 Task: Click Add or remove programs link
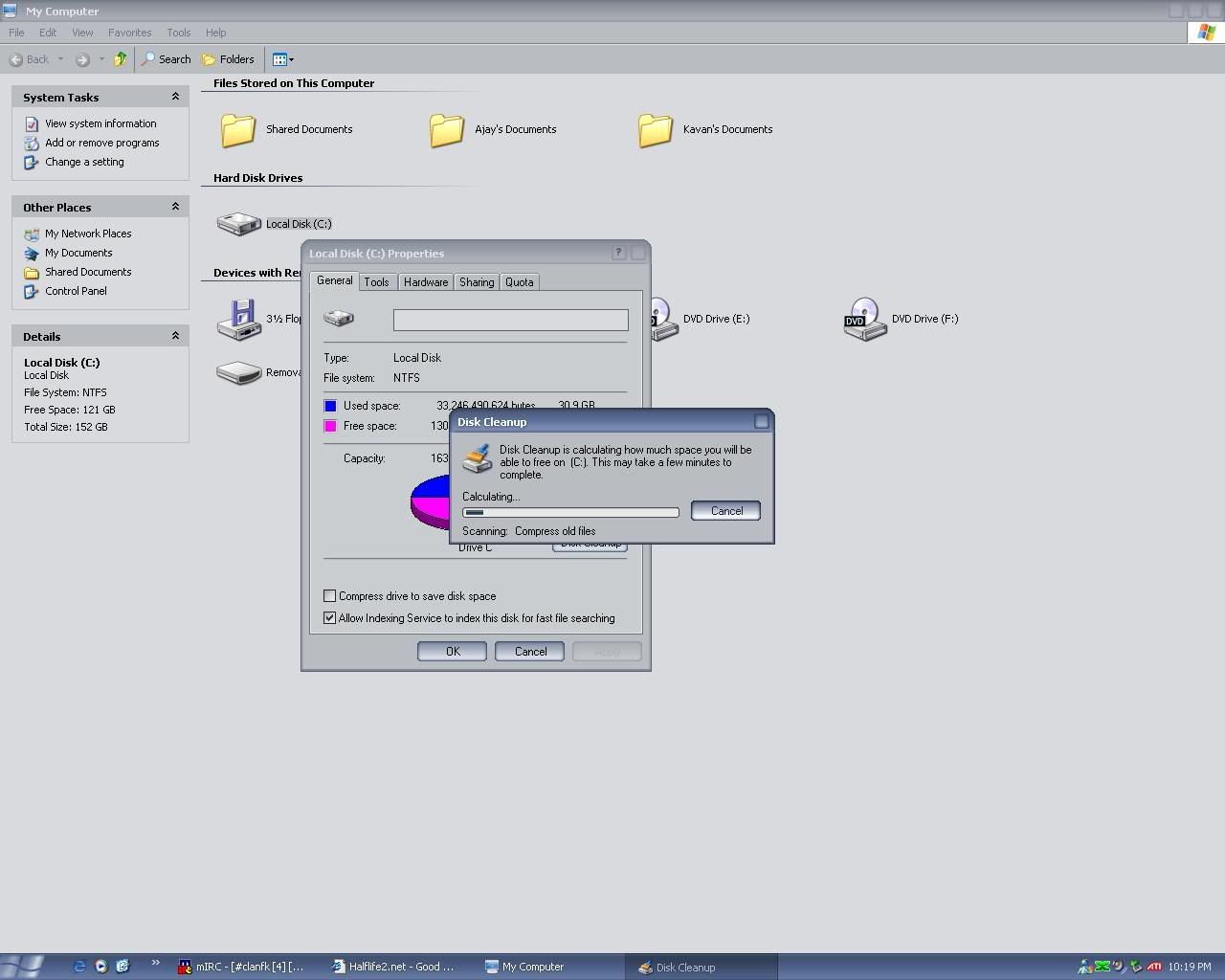click(x=102, y=143)
